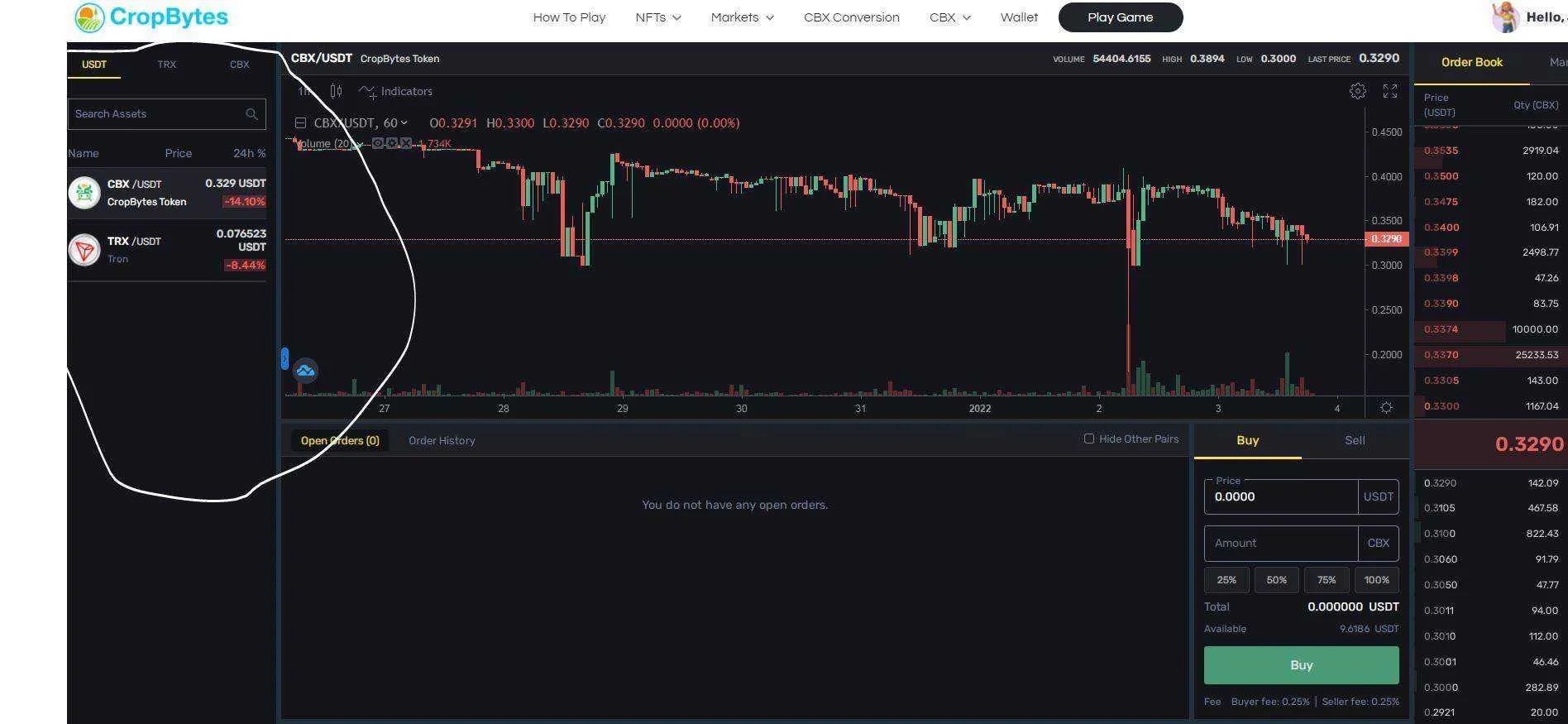Image resolution: width=1568 pixels, height=724 pixels.
Task: Hide the Volume indicator eye icon
Action: (x=378, y=143)
